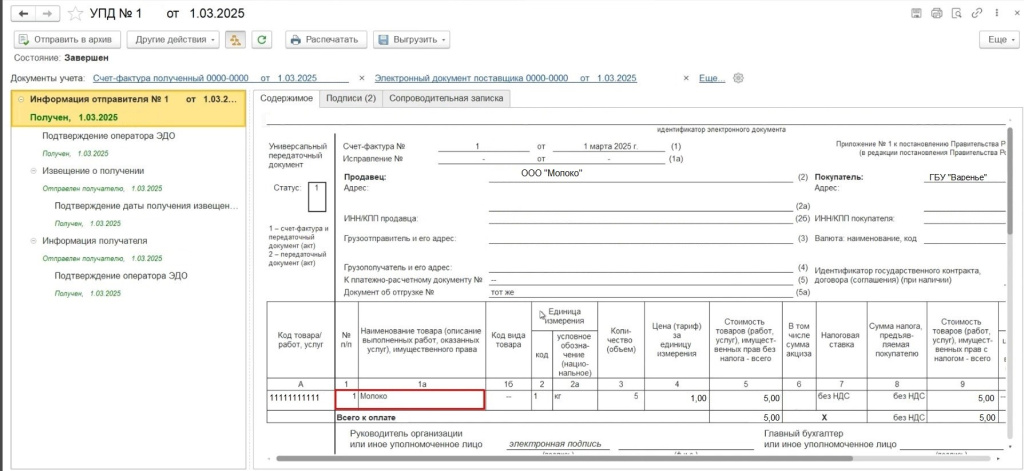The height and width of the screenshot is (471, 1024).
Task: Click the save diskette icon at top right
Action: click(x=916, y=13)
